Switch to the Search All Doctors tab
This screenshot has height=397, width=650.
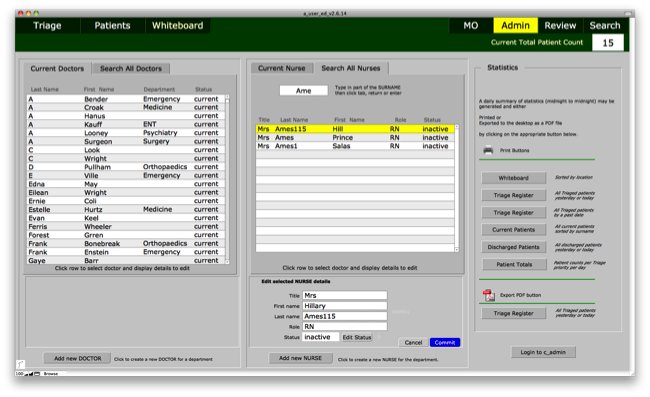point(131,69)
